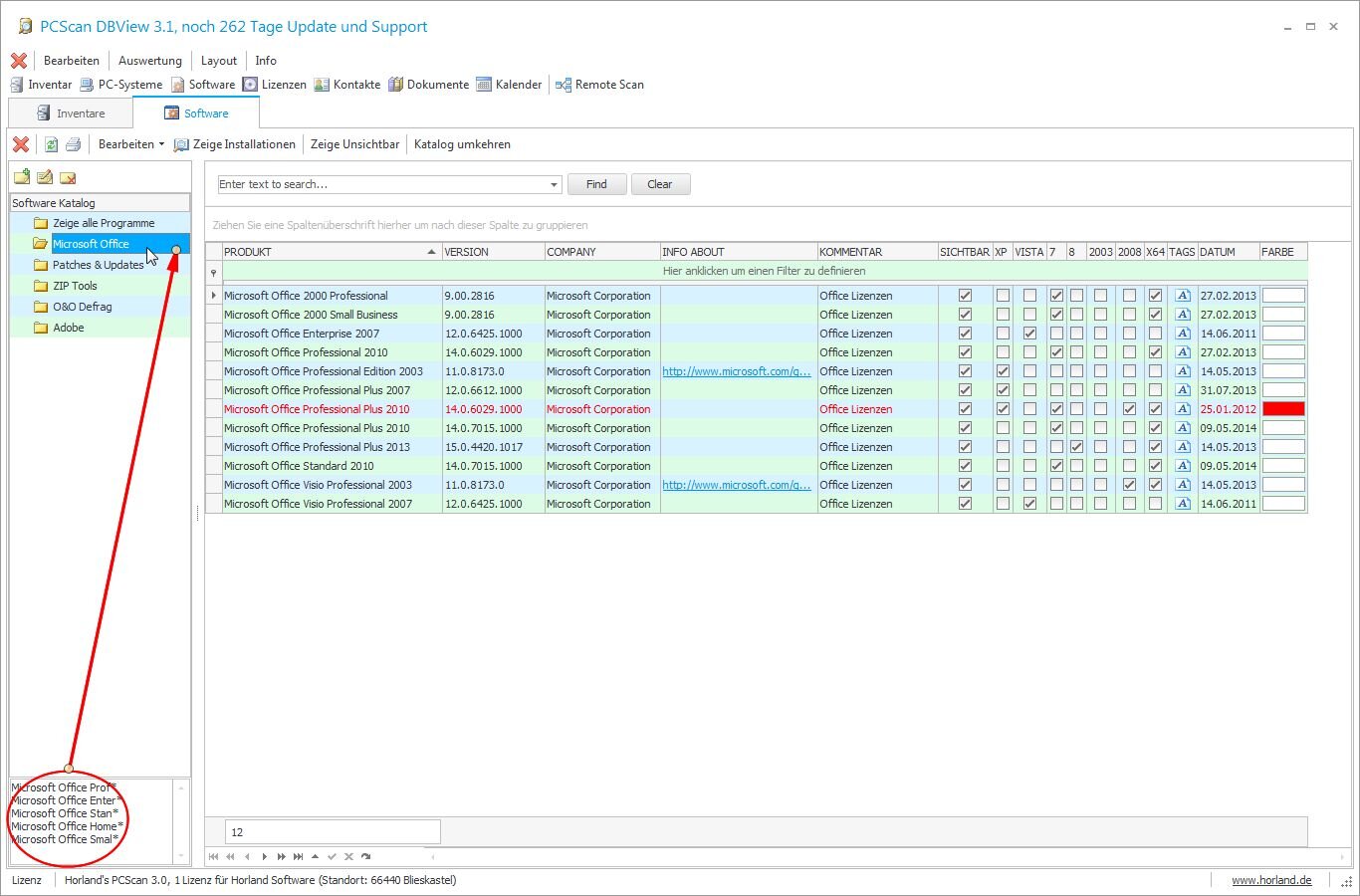Open the tags icon for Microsoft Office Visio Professional 2007
This screenshot has height=896, width=1360.
pos(1183,504)
